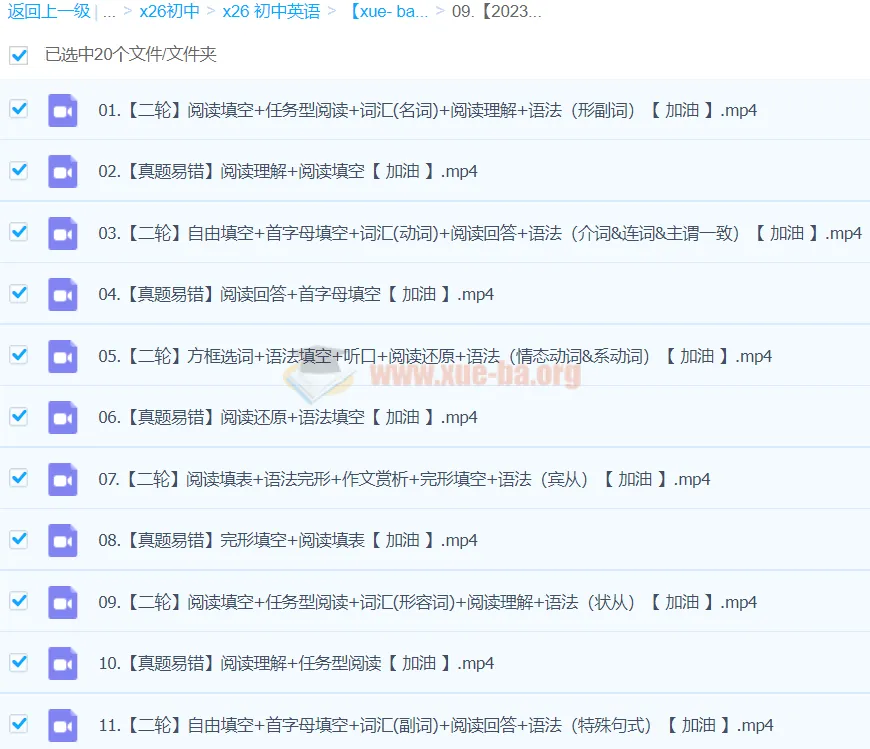Click video icon for file 01 【二轮】阅读填空
Viewport: 870px width, 749px height.
[62, 110]
